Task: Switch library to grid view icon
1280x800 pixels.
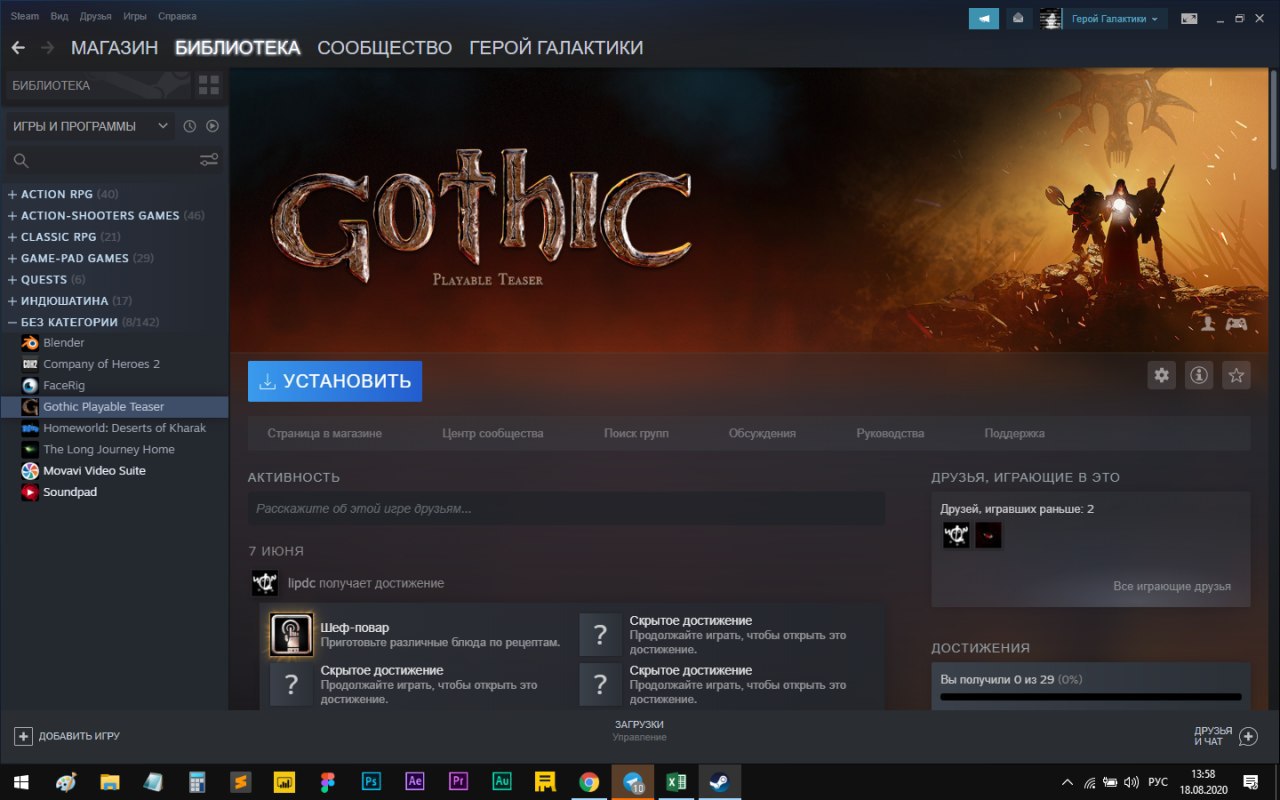Action: 208,85
